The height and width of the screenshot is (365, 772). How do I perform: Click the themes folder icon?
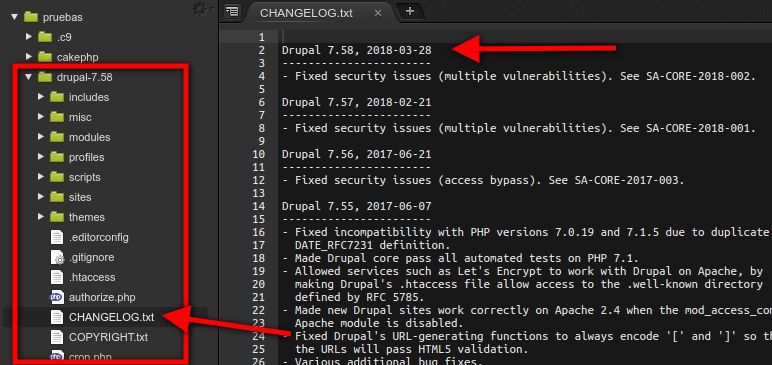57,217
